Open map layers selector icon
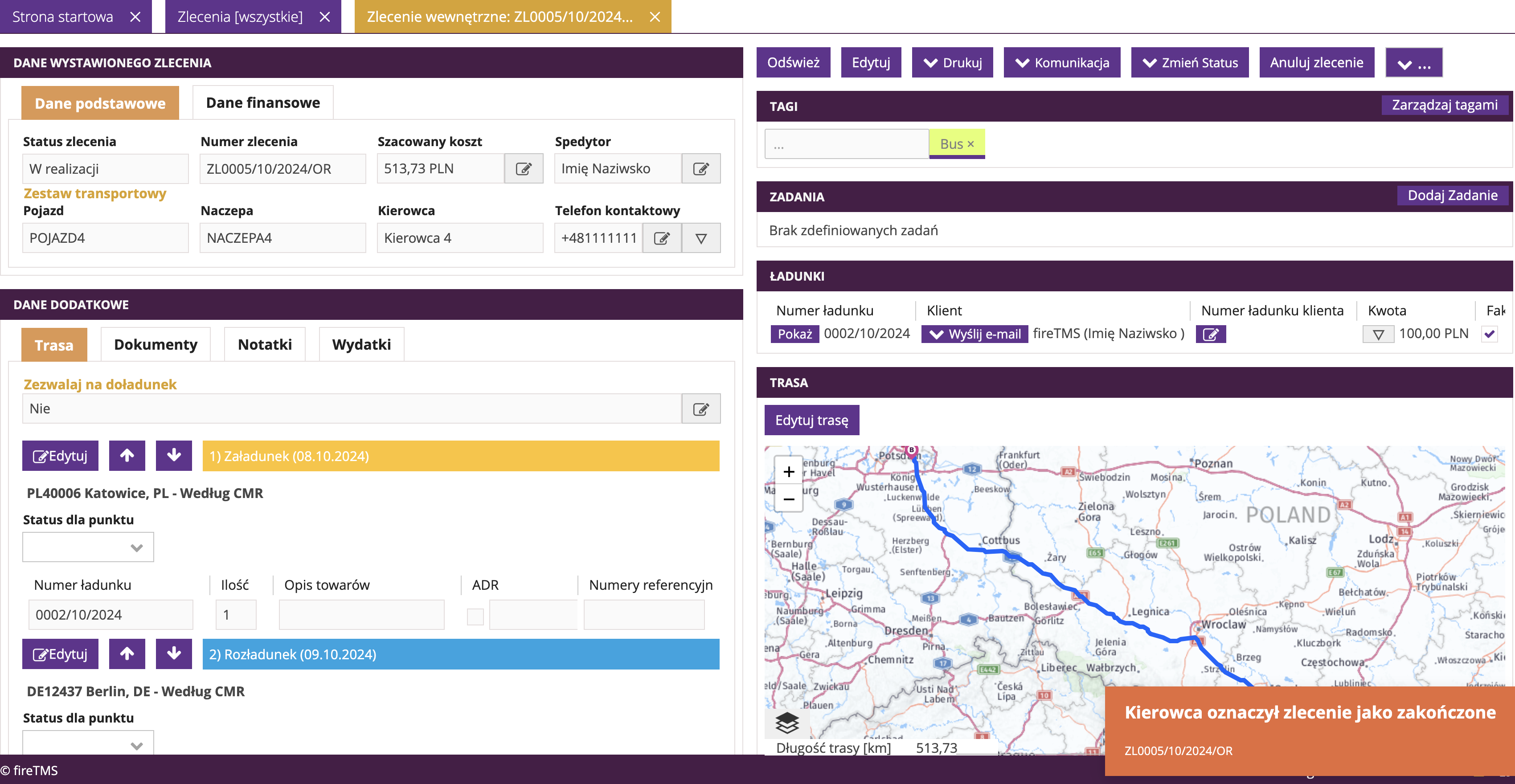Screen dimensions: 1515x784 click(787, 723)
